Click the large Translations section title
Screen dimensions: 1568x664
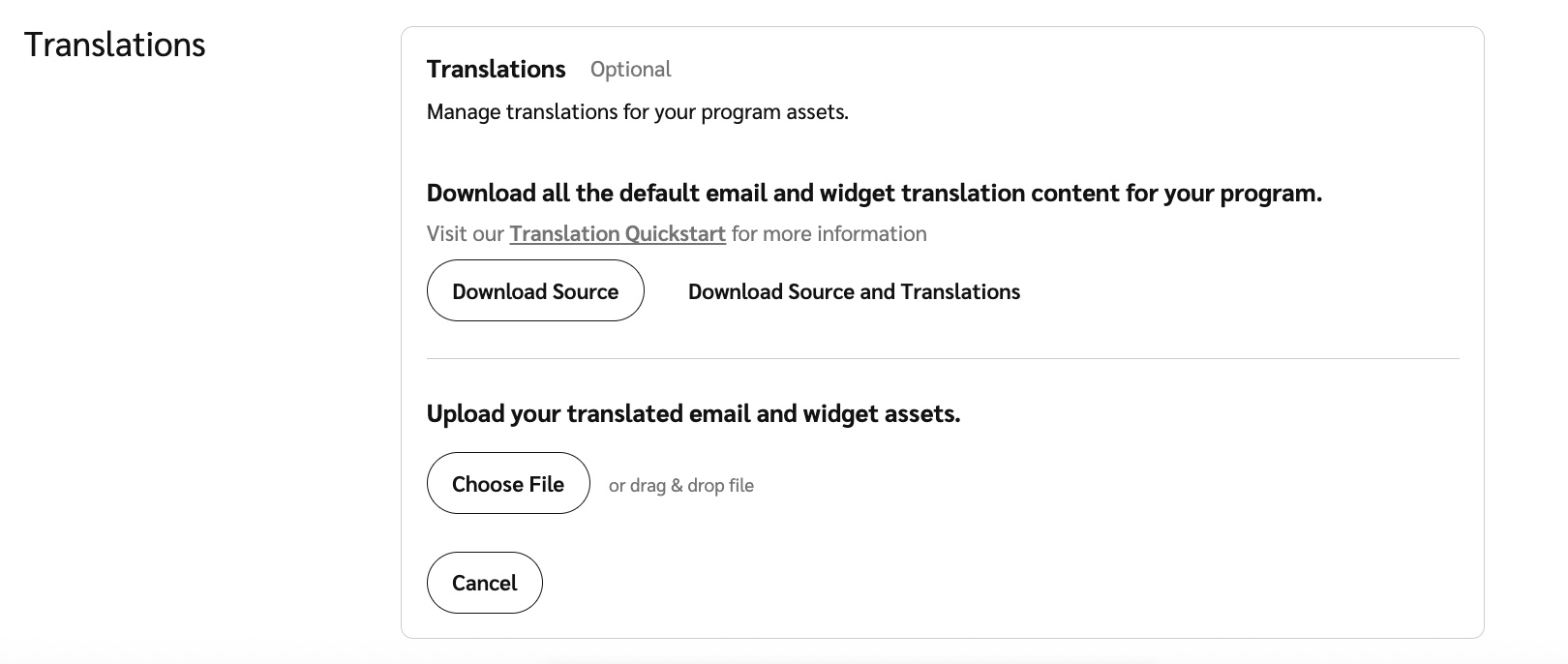click(x=115, y=45)
